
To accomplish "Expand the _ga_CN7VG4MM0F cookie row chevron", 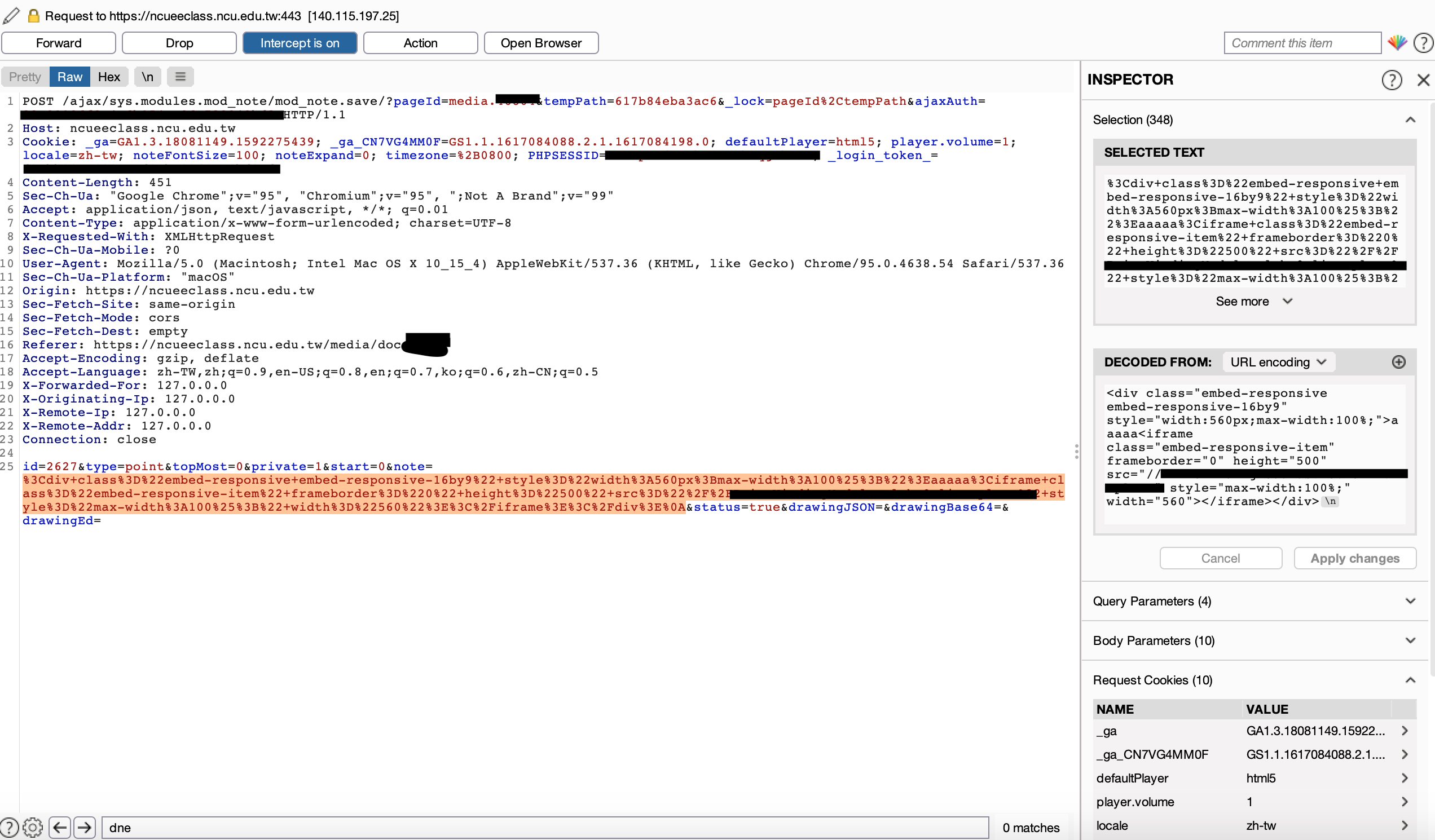I will 1405,754.
